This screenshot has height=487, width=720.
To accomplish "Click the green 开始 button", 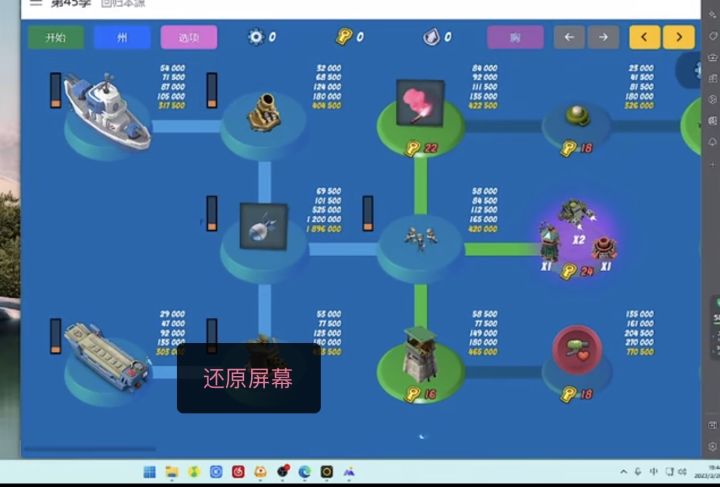I will pyautogui.click(x=56, y=37).
